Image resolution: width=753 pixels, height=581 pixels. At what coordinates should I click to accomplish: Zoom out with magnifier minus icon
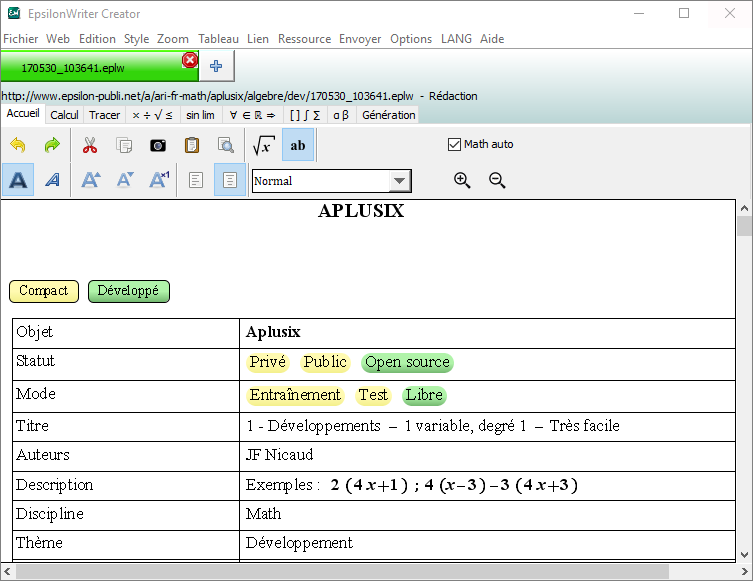pos(497,180)
